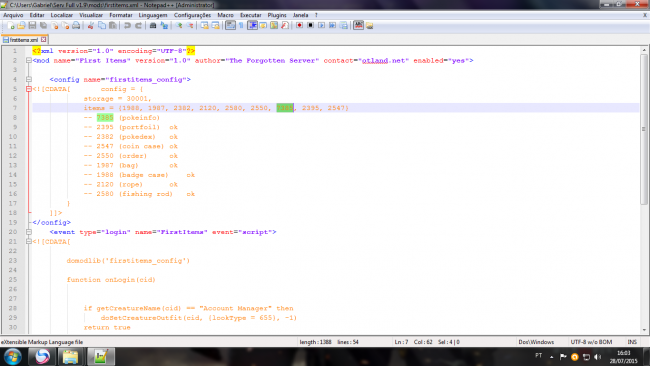The image size is (650, 366).
Task: Save the current recorded macro icon
Action: (344, 26)
